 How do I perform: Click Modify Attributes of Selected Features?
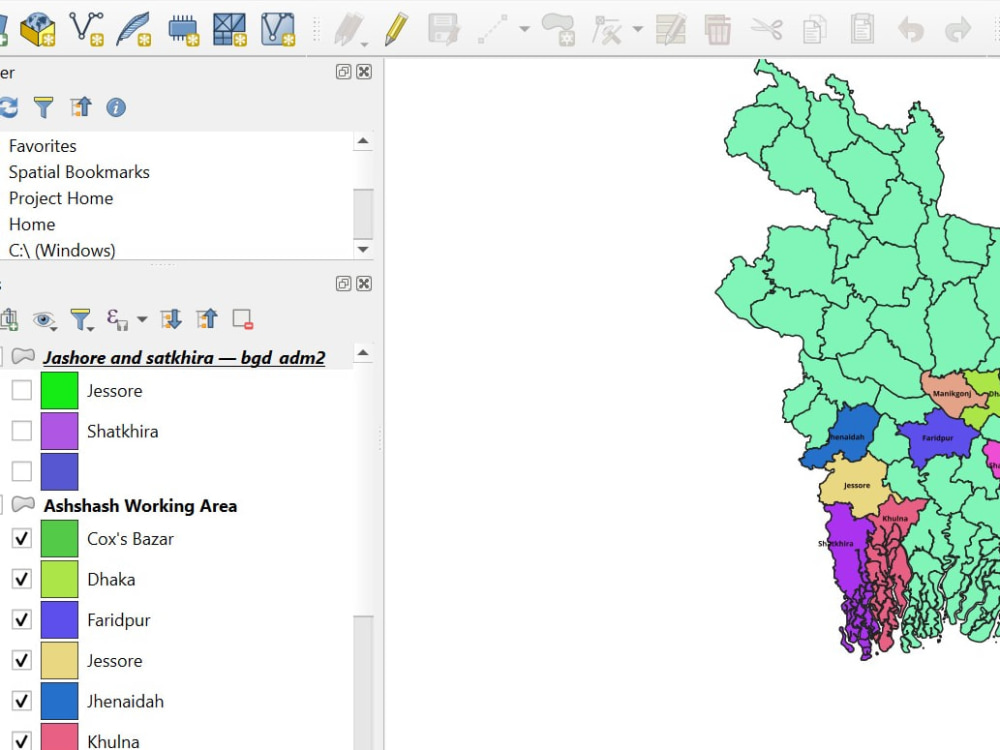point(671,29)
